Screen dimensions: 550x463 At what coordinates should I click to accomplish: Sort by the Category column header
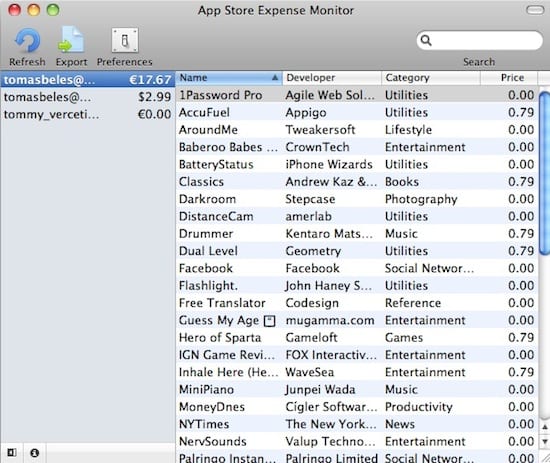(x=431, y=78)
